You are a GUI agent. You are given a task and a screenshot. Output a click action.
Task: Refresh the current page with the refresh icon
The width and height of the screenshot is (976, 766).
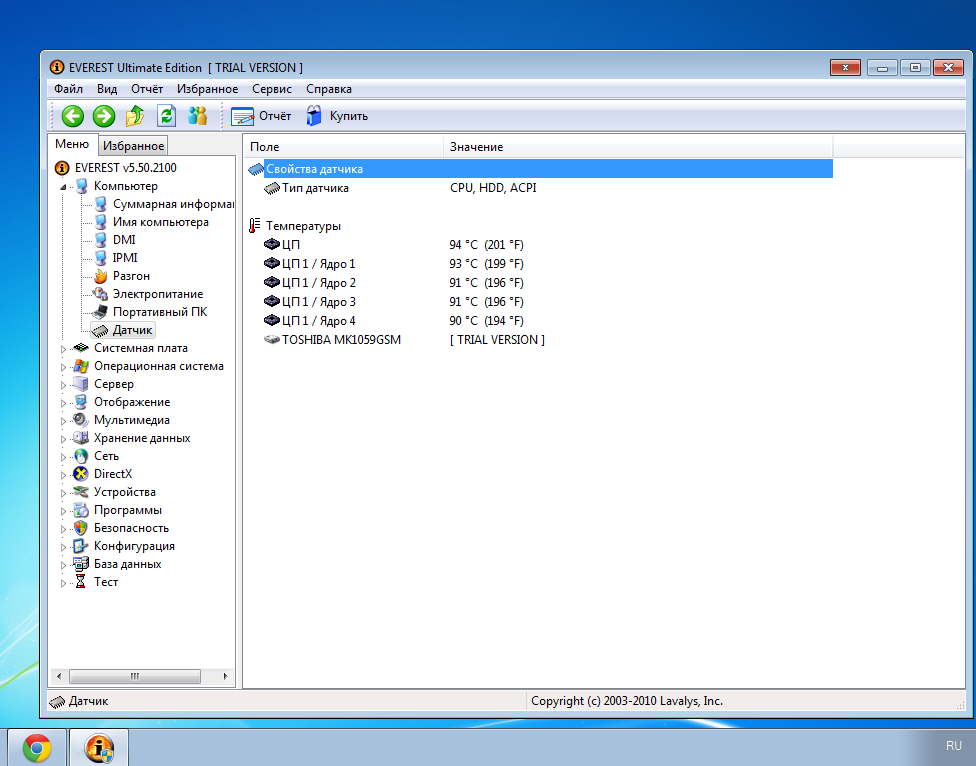pos(166,116)
